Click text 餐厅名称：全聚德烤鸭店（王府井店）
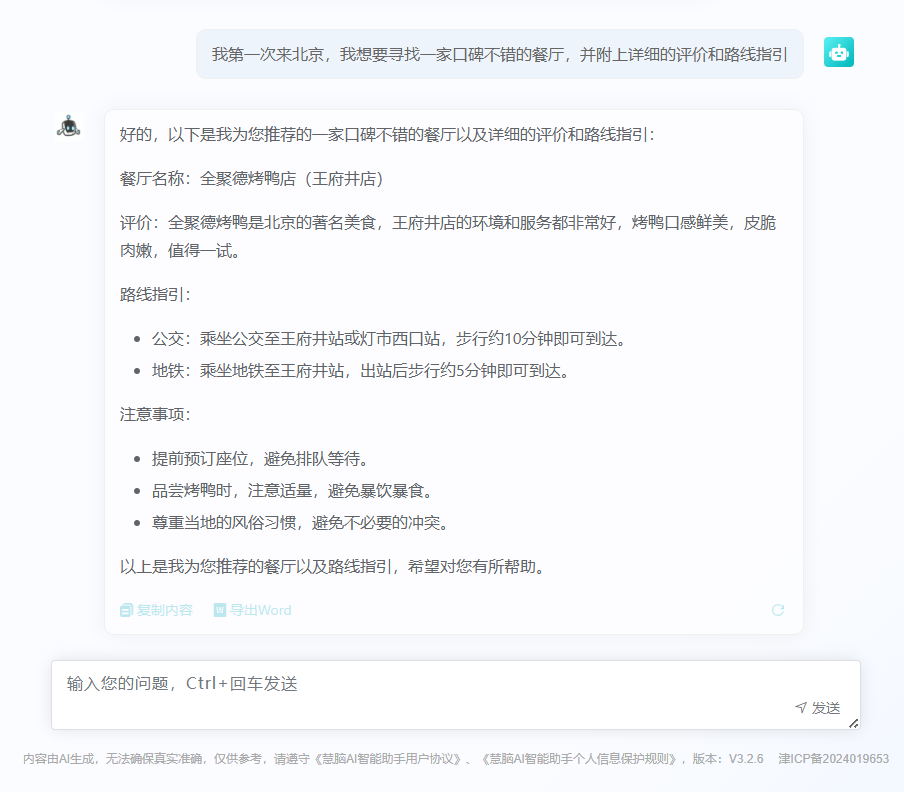Image resolution: width=904 pixels, height=792 pixels. click(x=252, y=179)
